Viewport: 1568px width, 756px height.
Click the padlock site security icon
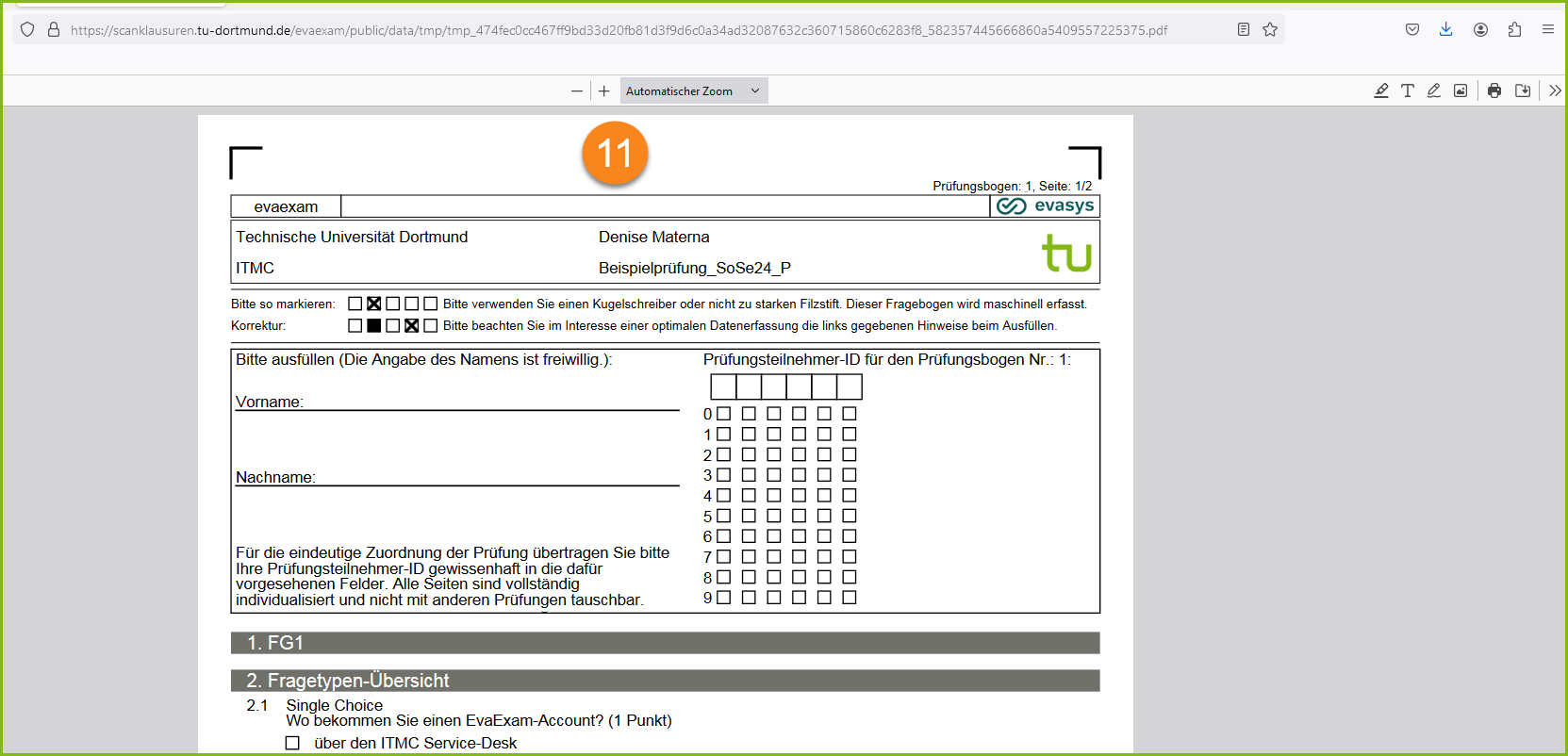click(x=54, y=29)
